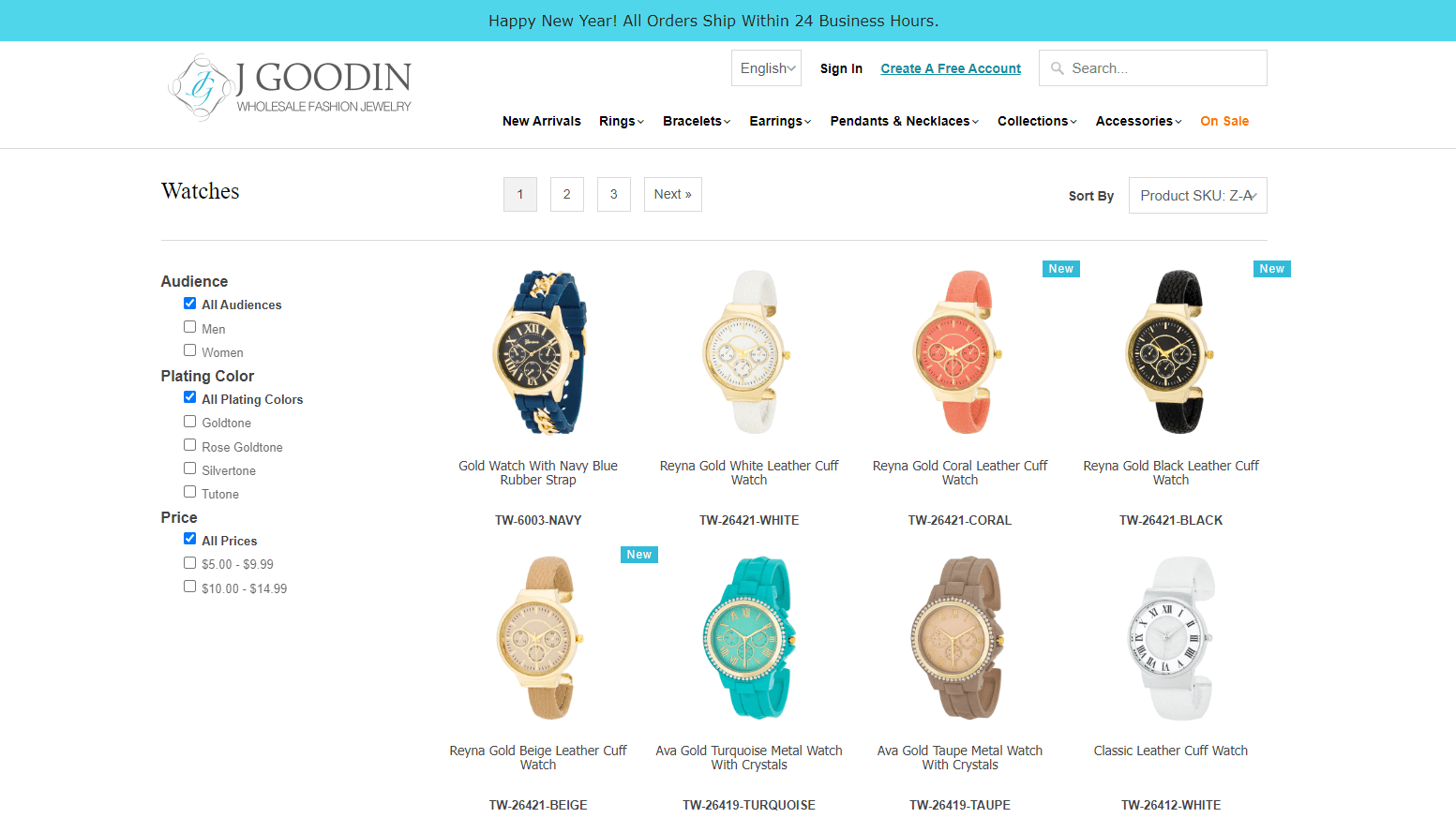Enable the Rose Goldtone plating filter
Image resolution: width=1456 pixels, height=818 pixels.
[190, 445]
